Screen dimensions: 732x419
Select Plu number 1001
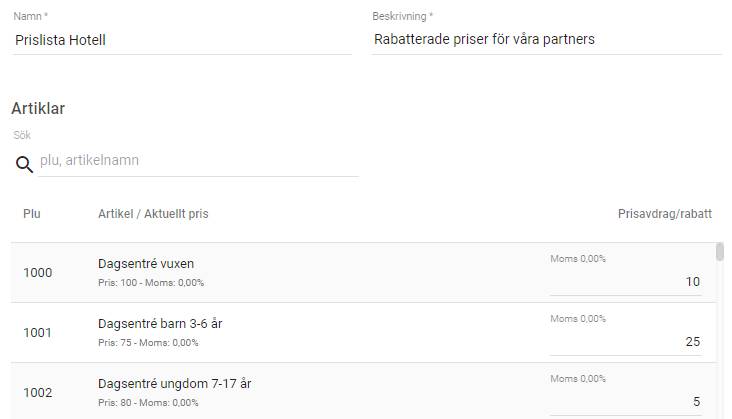38,332
